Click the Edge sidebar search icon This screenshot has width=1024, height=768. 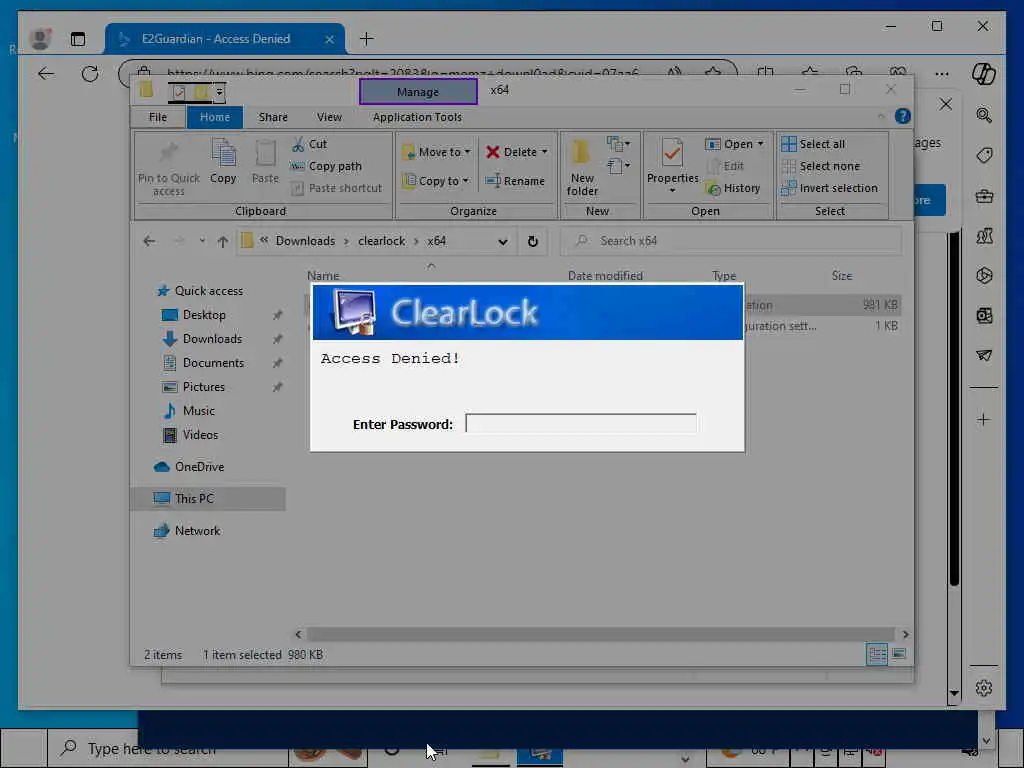tap(984, 116)
